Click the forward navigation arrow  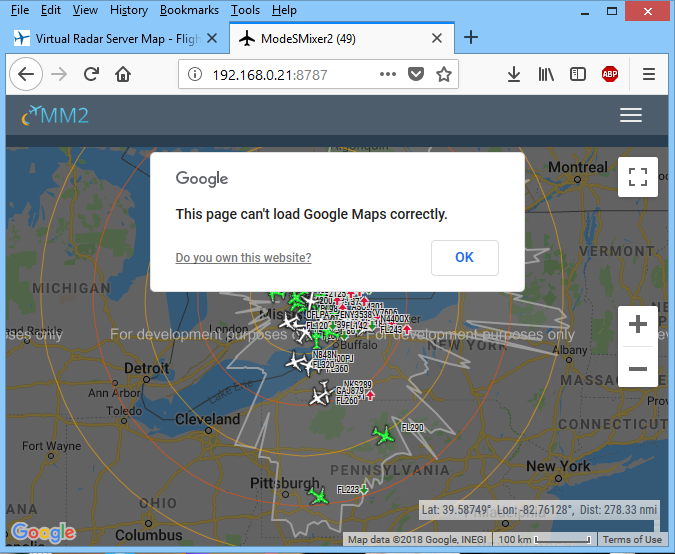(x=59, y=74)
